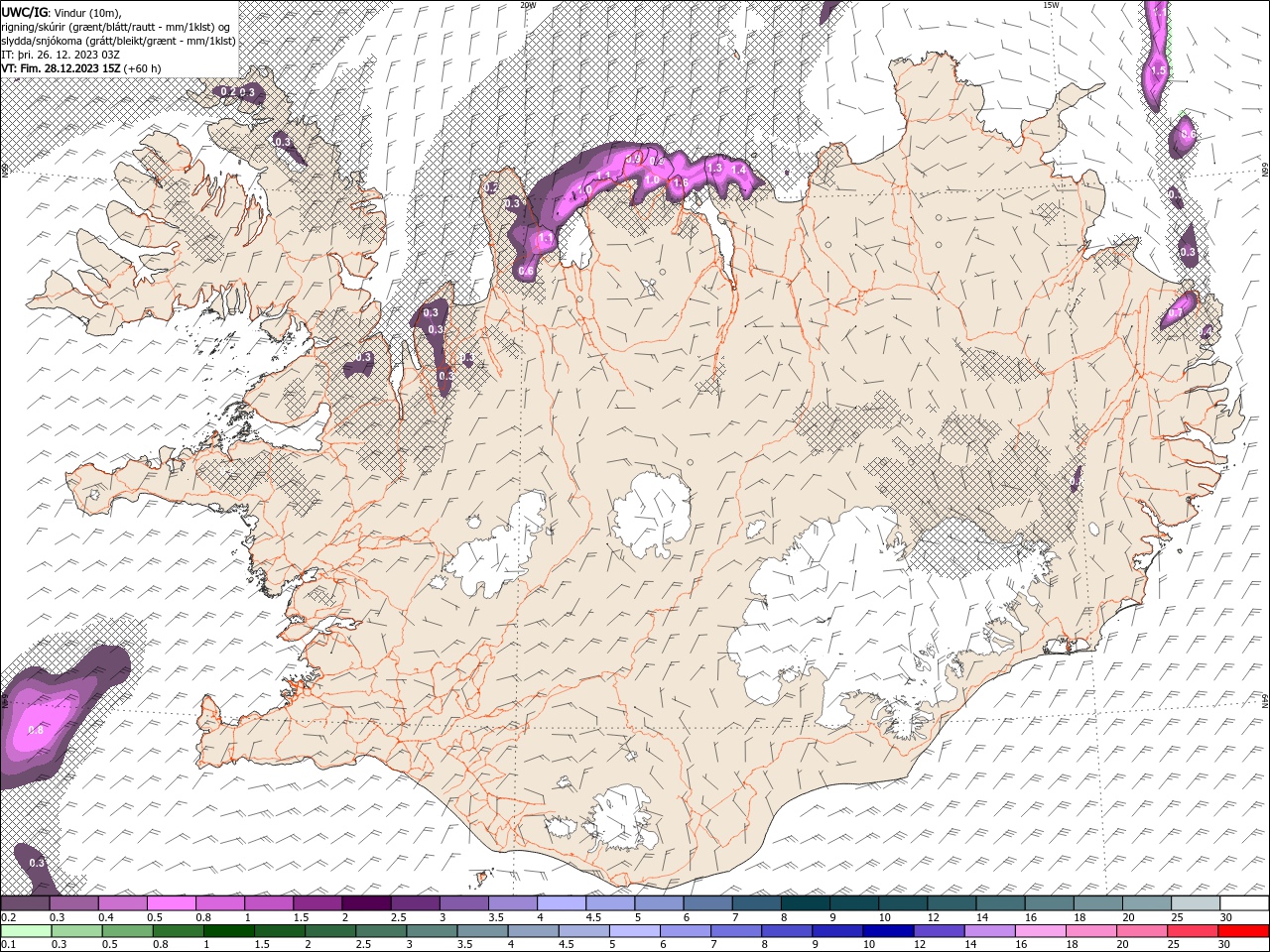Click the initial time text '26. 12. 2023 03Z'
The height and width of the screenshot is (952, 1270).
pyautogui.click(x=76, y=55)
